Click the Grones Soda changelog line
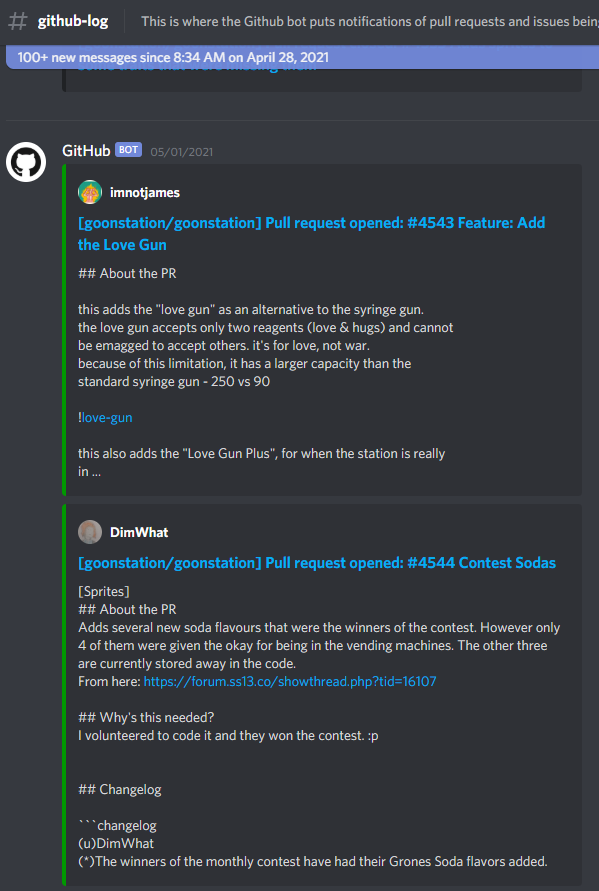 pos(313,861)
